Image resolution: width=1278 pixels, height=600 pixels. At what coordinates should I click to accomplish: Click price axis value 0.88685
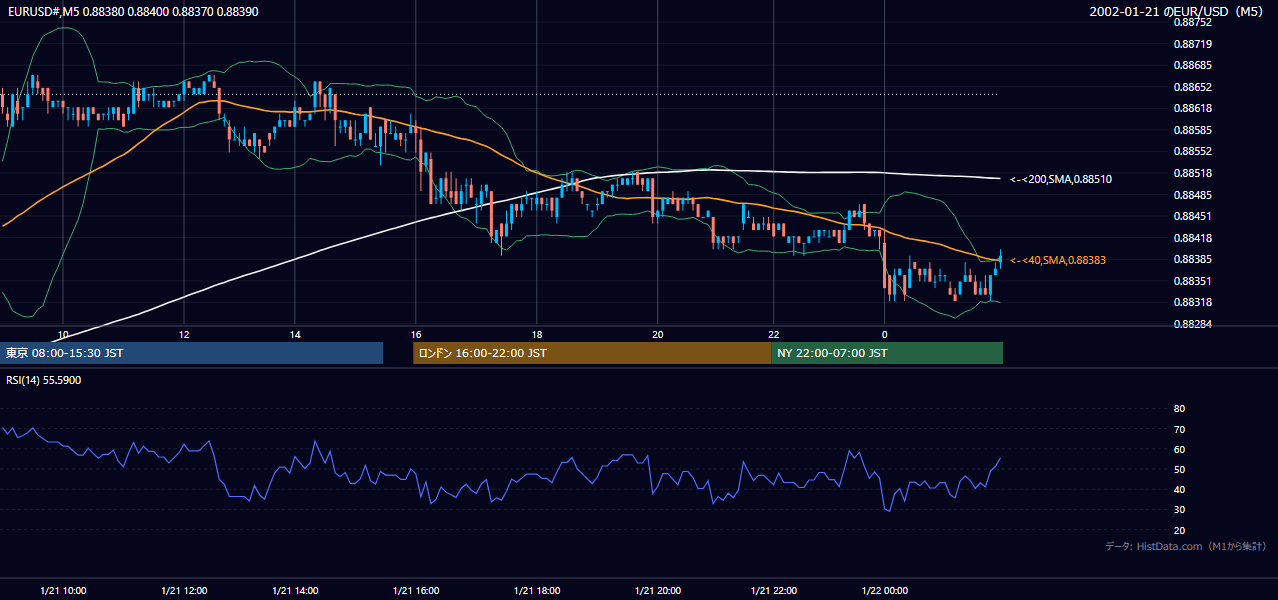tap(1192, 65)
